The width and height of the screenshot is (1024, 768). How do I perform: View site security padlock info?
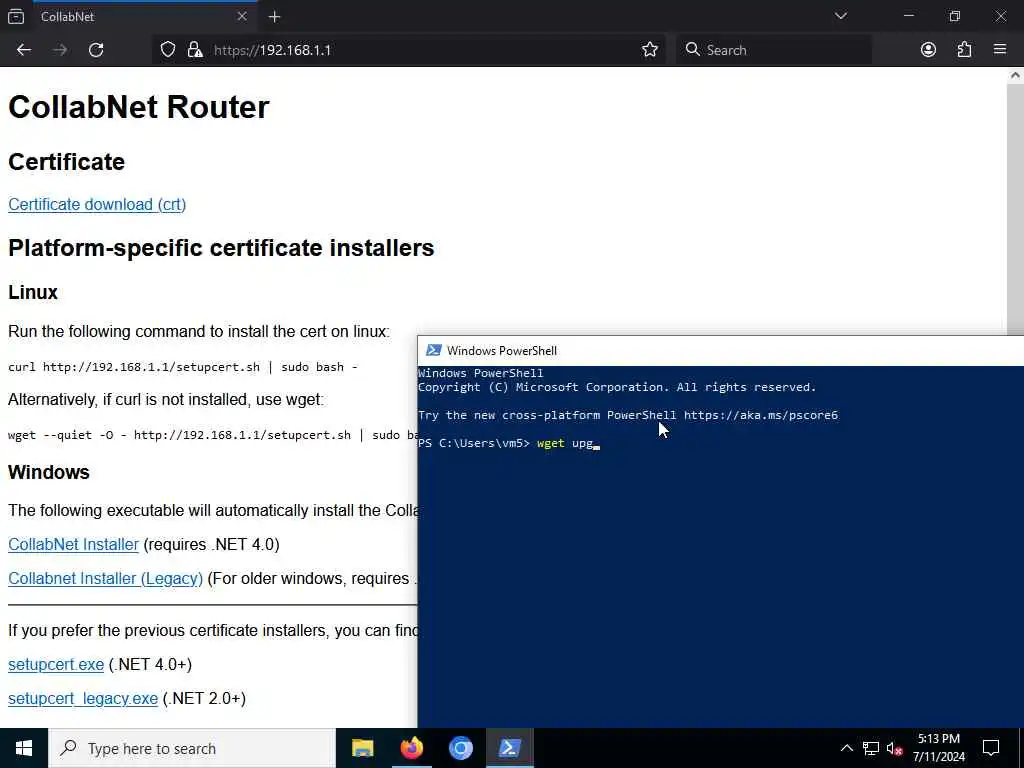click(x=195, y=50)
